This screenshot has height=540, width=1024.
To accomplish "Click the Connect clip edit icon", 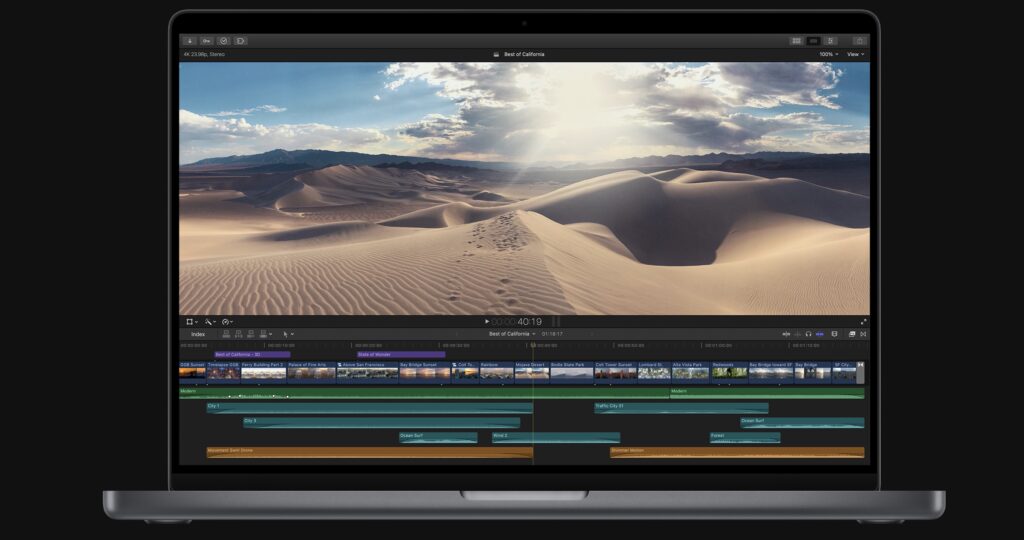I will click(x=226, y=334).
